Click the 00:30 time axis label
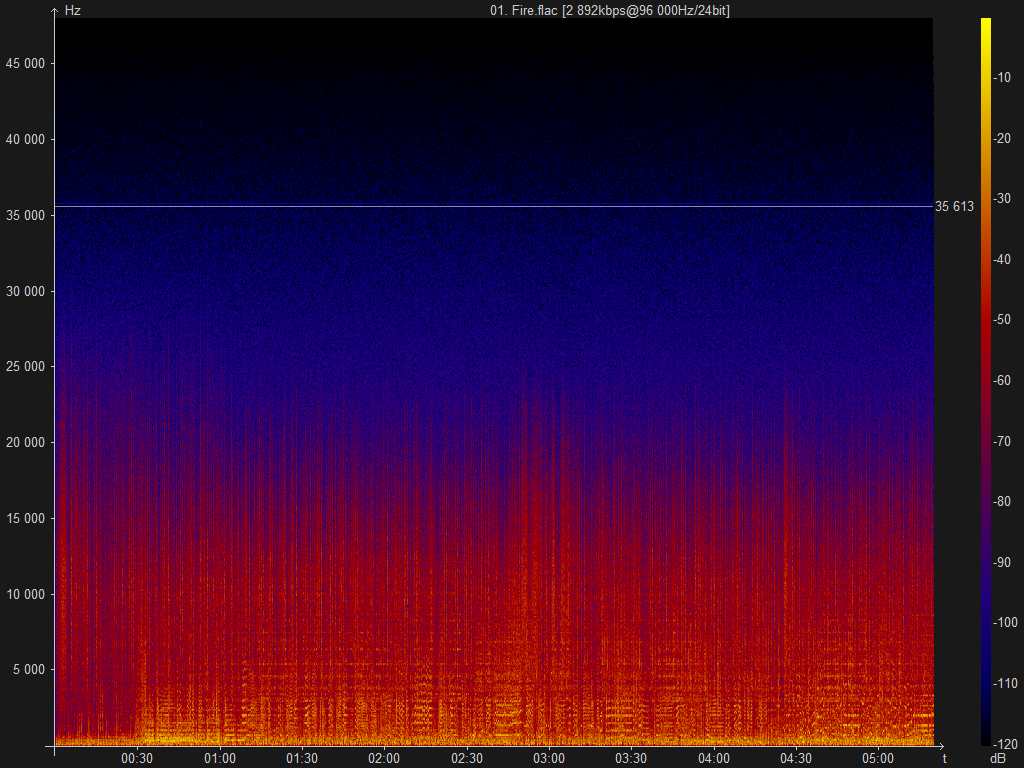This screenshot has width=1024, height=768. [x=137, y=758]
